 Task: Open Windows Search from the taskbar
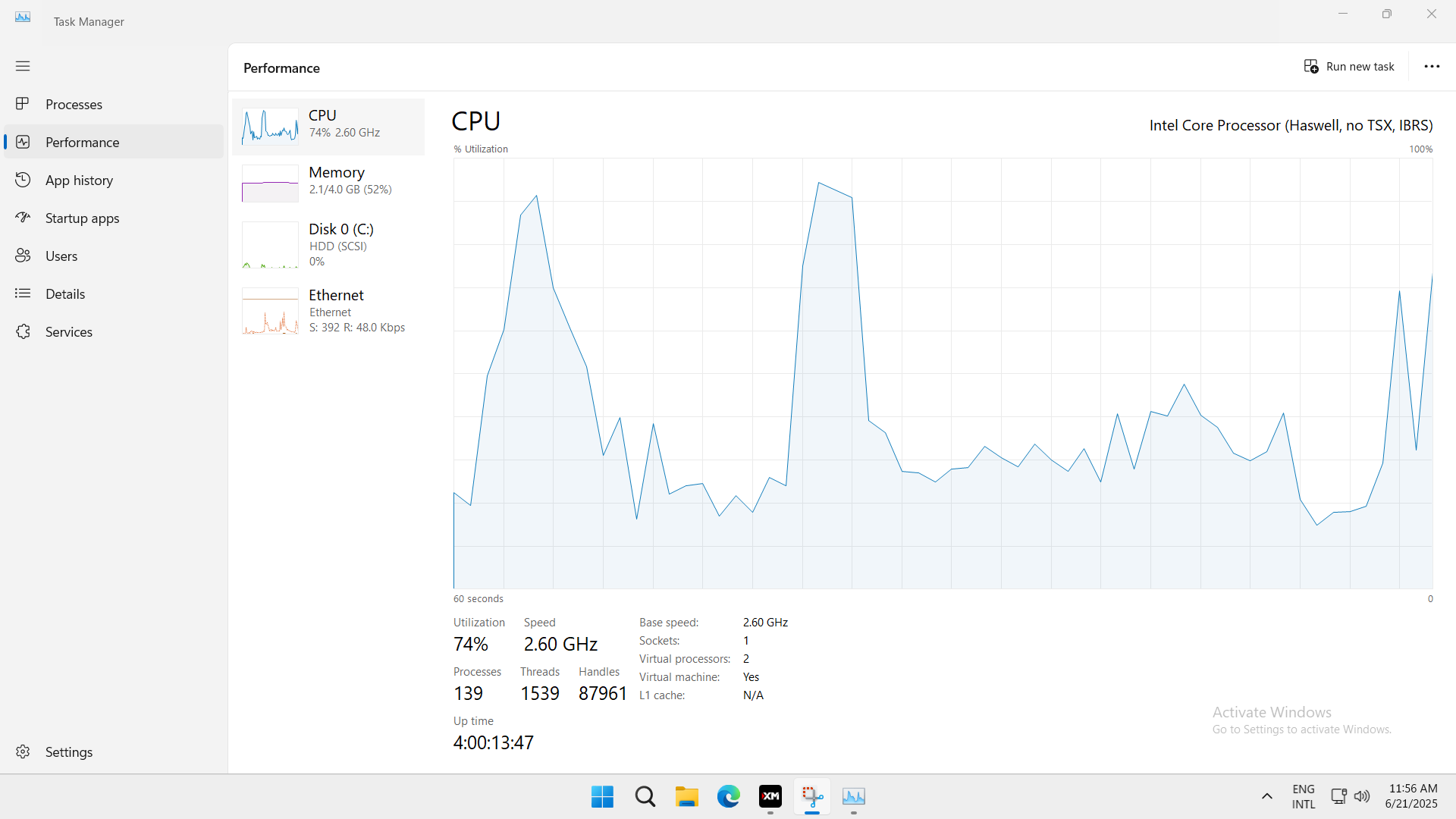(644, 797)
